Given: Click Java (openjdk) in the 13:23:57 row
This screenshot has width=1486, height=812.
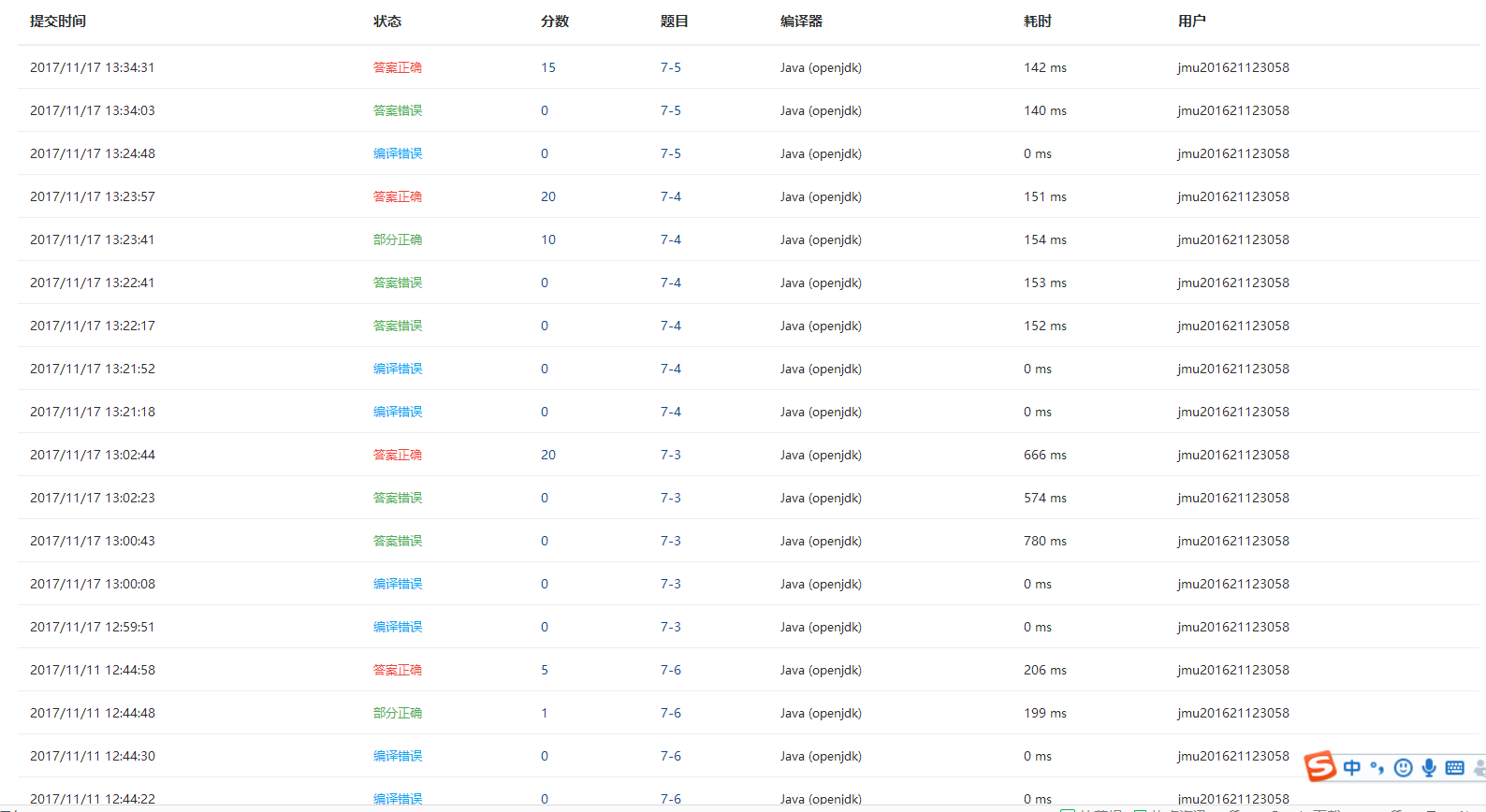Looking at the screenshot, I should 821,196.
